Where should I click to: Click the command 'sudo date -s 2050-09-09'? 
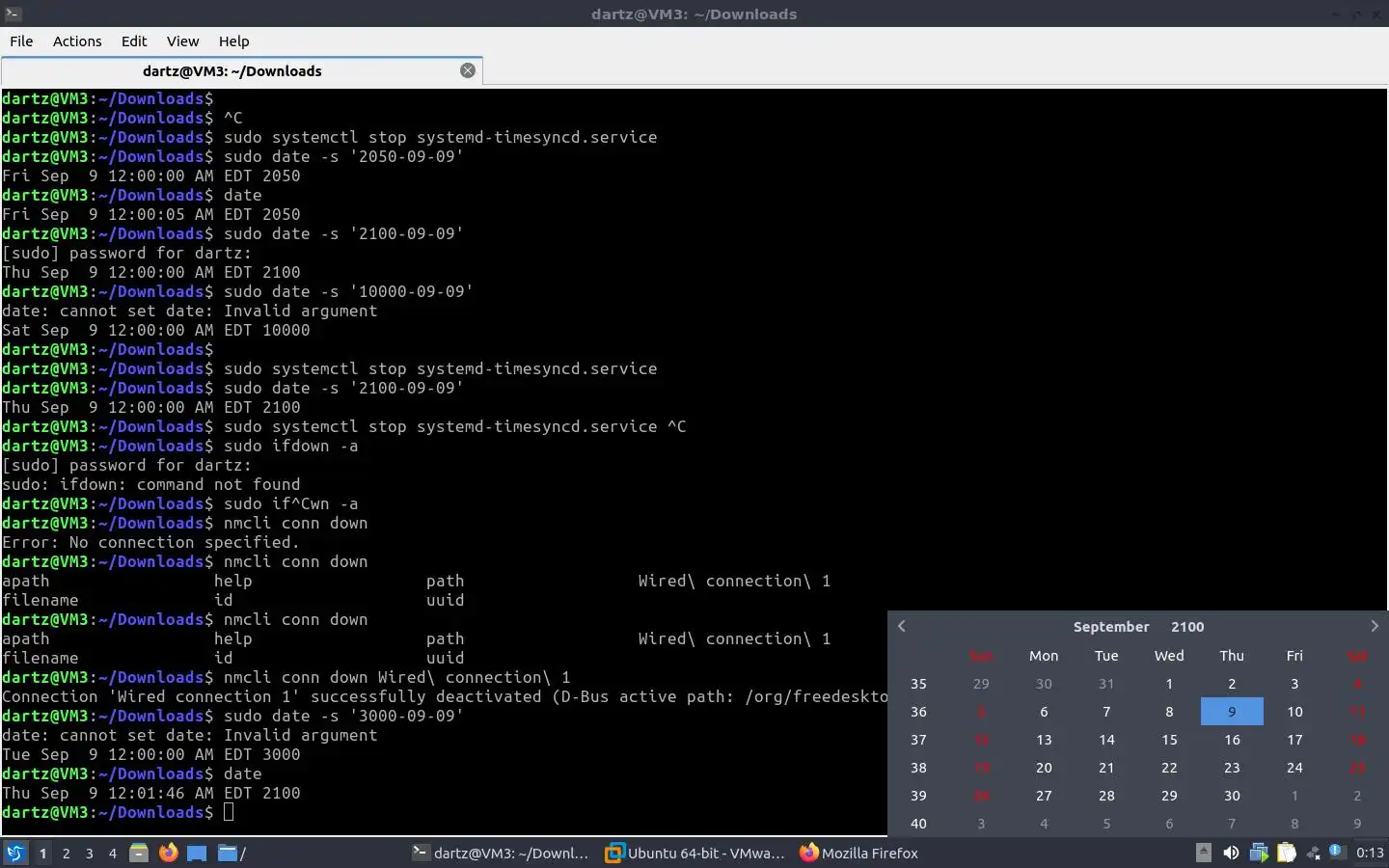[343, 156]
